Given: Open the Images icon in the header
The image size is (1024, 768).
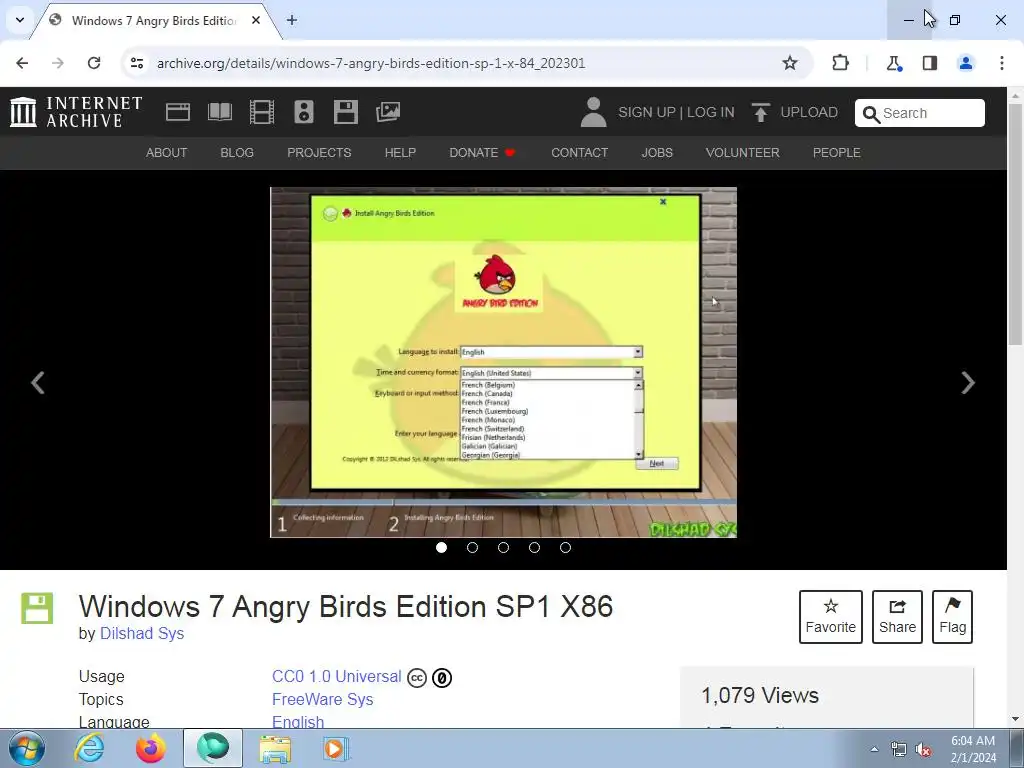Looking at the screenshot, I should coord(388,112).
